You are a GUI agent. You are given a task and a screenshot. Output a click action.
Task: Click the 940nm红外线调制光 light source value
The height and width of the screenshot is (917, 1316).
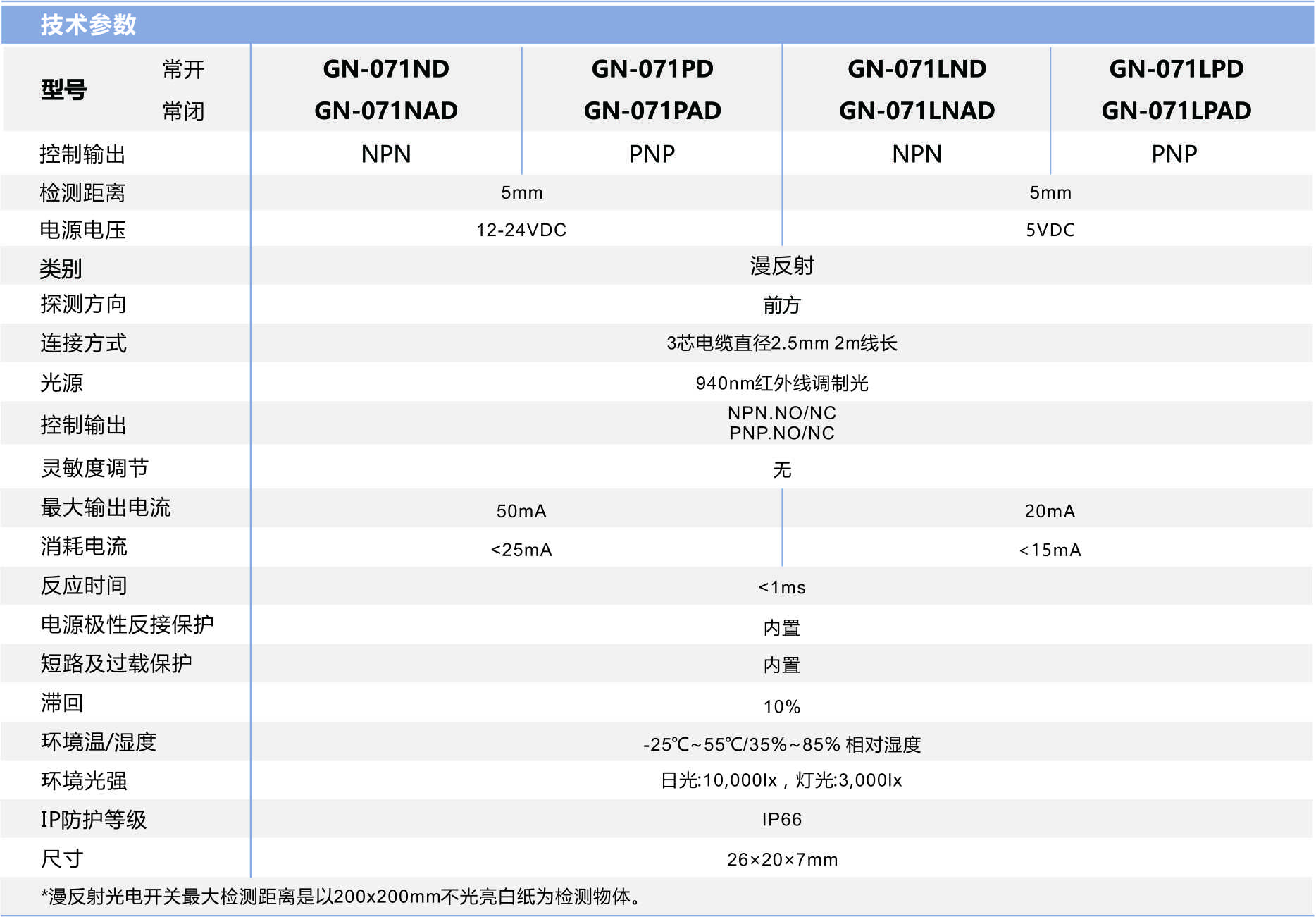point(782,383)
